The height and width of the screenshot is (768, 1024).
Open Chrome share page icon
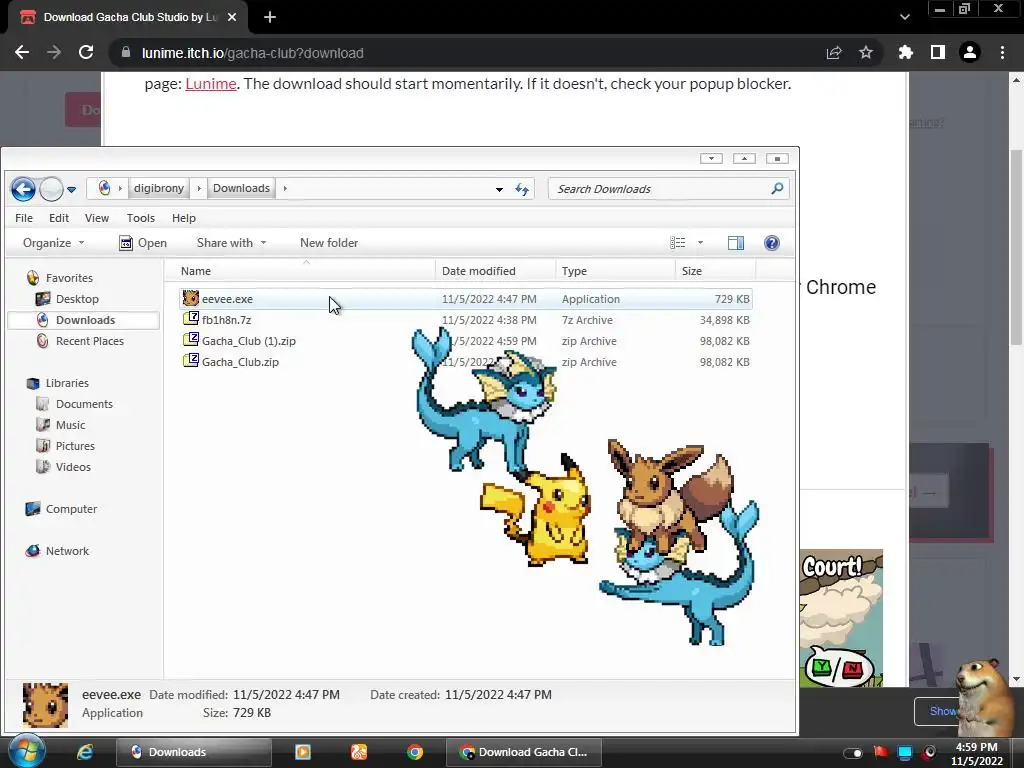[x=834, y=53]
